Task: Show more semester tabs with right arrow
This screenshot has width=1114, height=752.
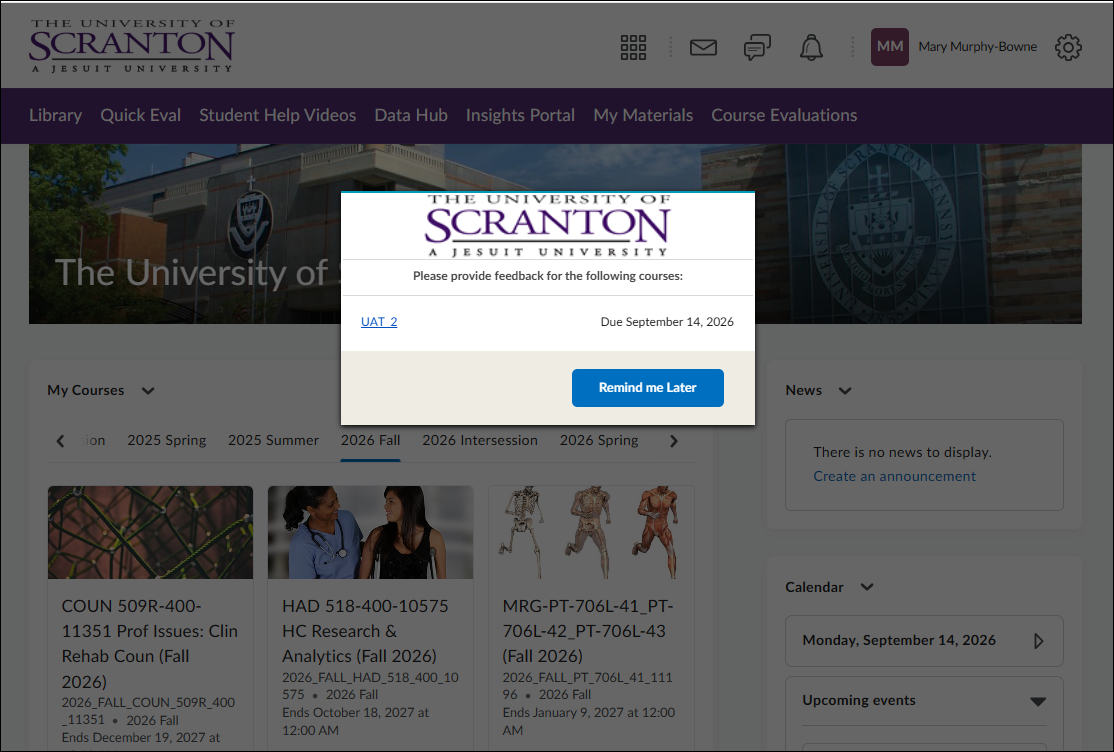Action: click(x=674, y=441)
